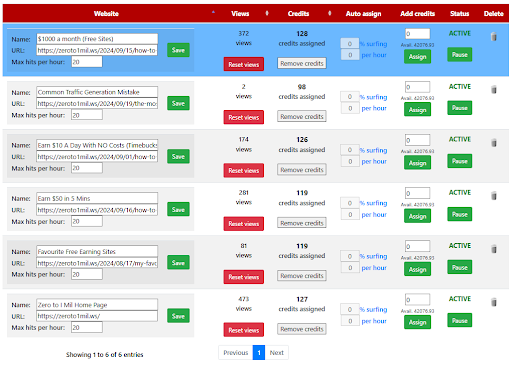The width and height of the screenshot is (512, 367).
Task: Assign credits to Favourite Free Earning Sites
Action: 417,269
